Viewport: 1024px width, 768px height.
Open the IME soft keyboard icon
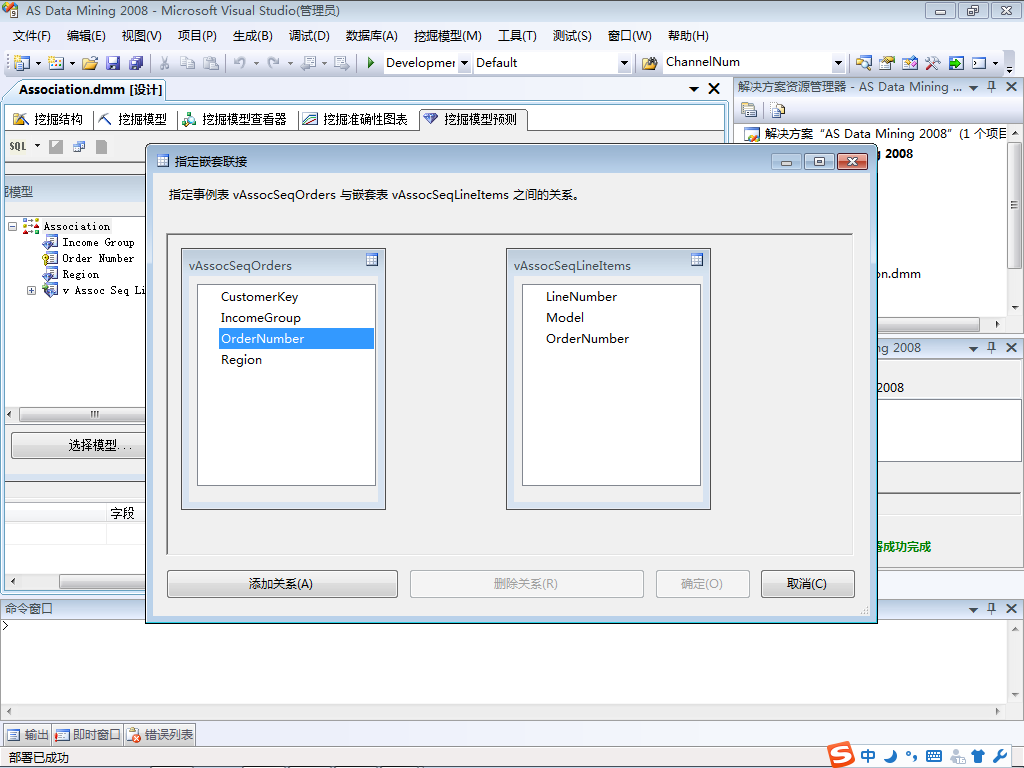point(934,756)
